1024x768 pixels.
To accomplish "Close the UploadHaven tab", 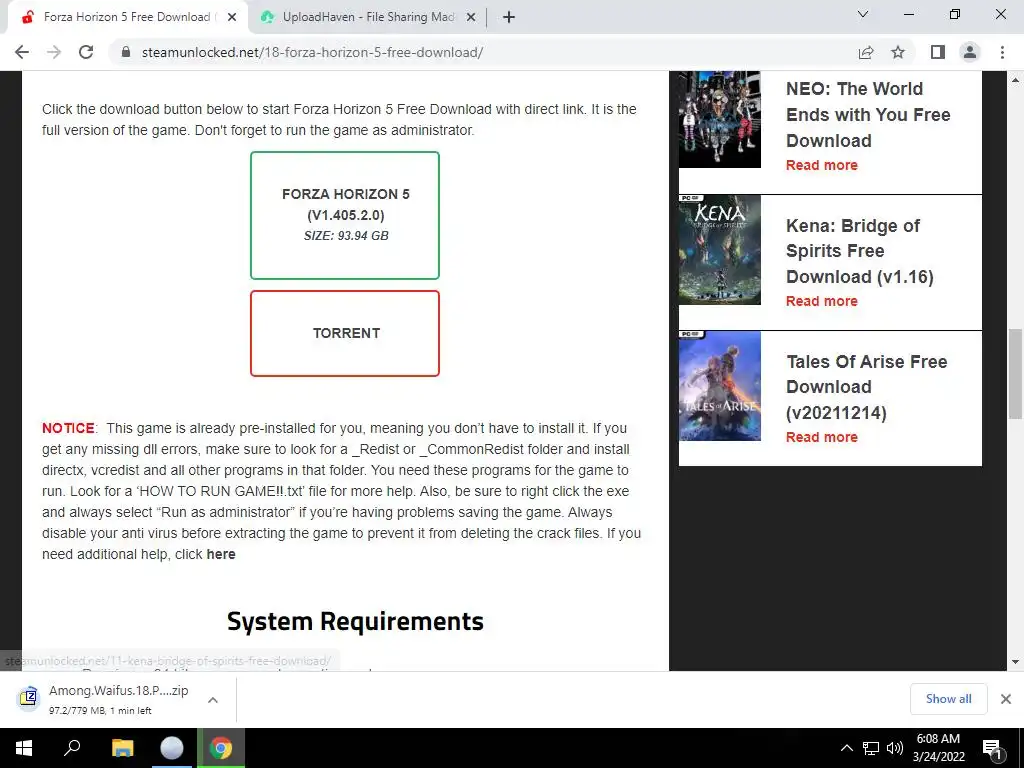I will [471, 17].
